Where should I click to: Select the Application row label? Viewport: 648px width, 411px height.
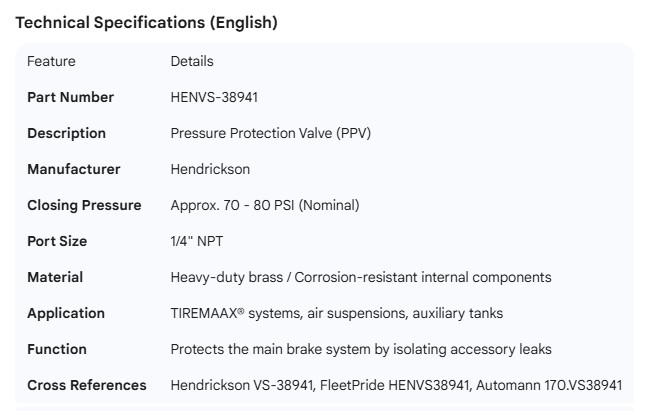coord(66,313)
